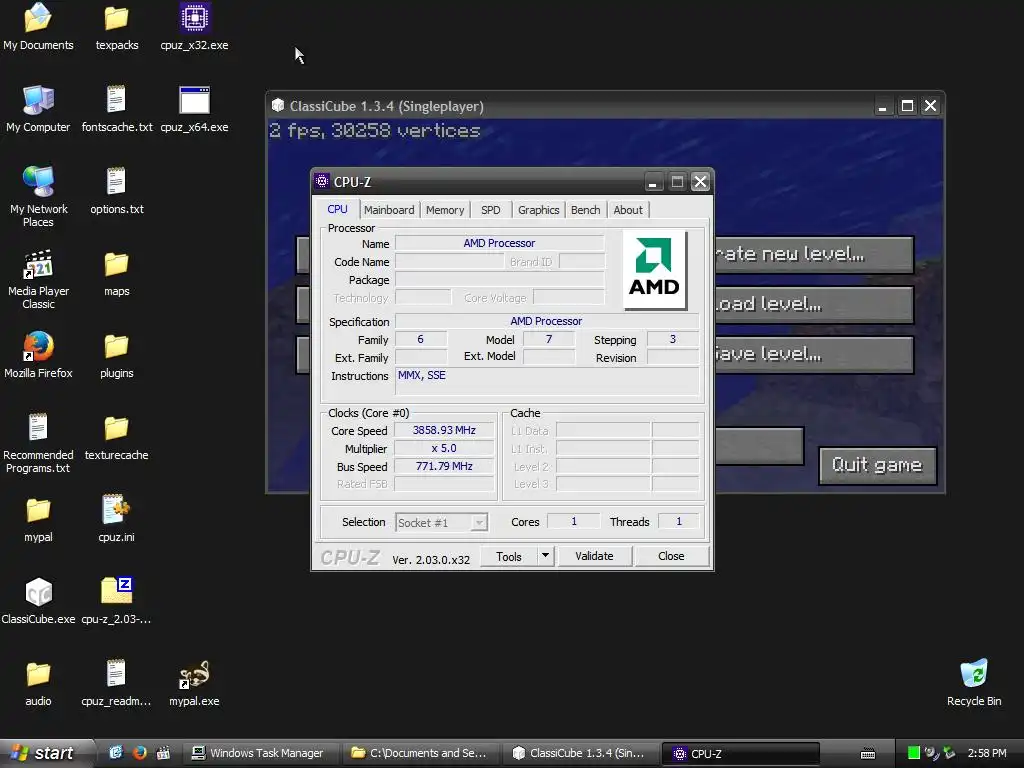Click Load level in ClassiCube

(814, 304)
